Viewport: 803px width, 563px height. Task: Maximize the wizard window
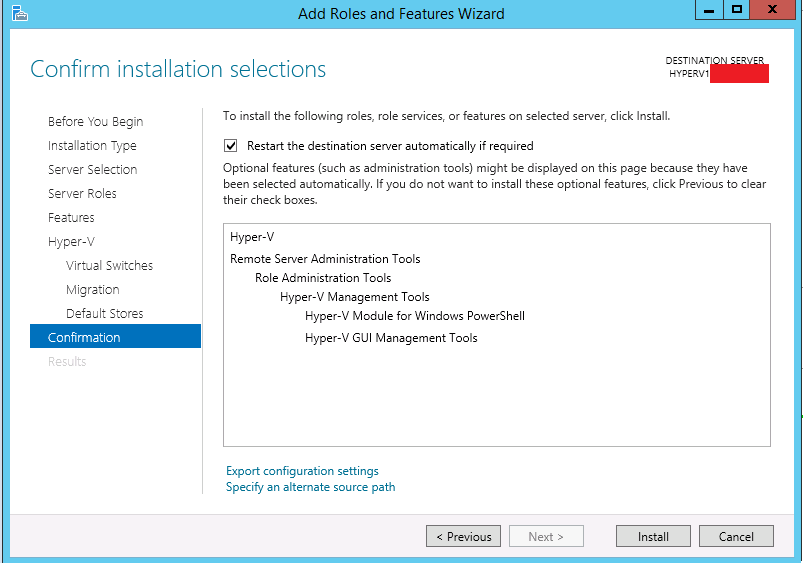tap(736, 10)
